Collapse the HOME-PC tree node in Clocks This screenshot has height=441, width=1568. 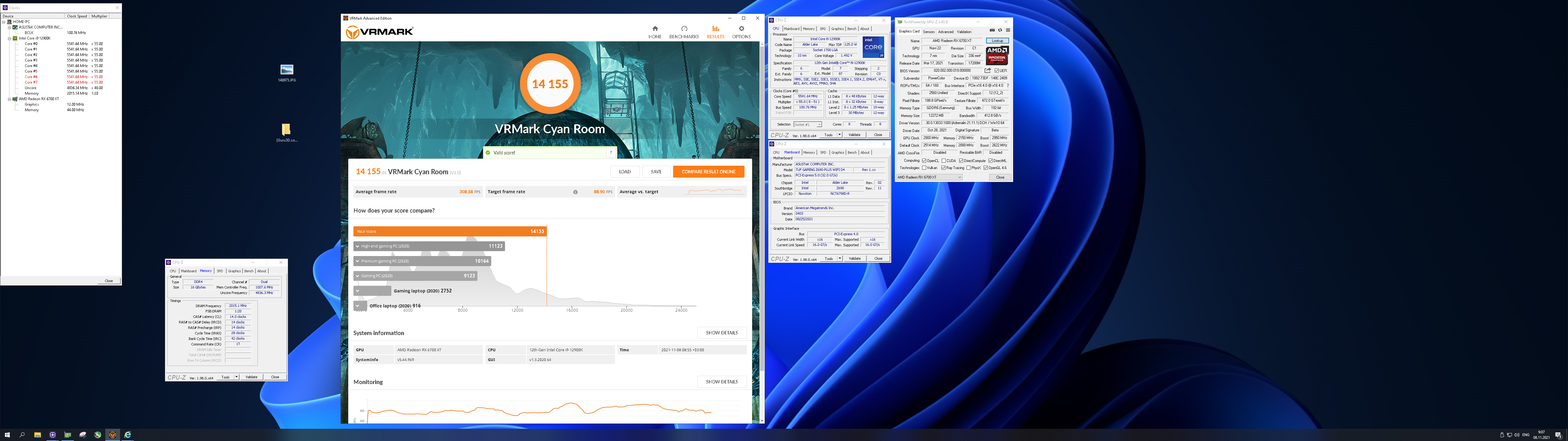click(x=4, y=22)
